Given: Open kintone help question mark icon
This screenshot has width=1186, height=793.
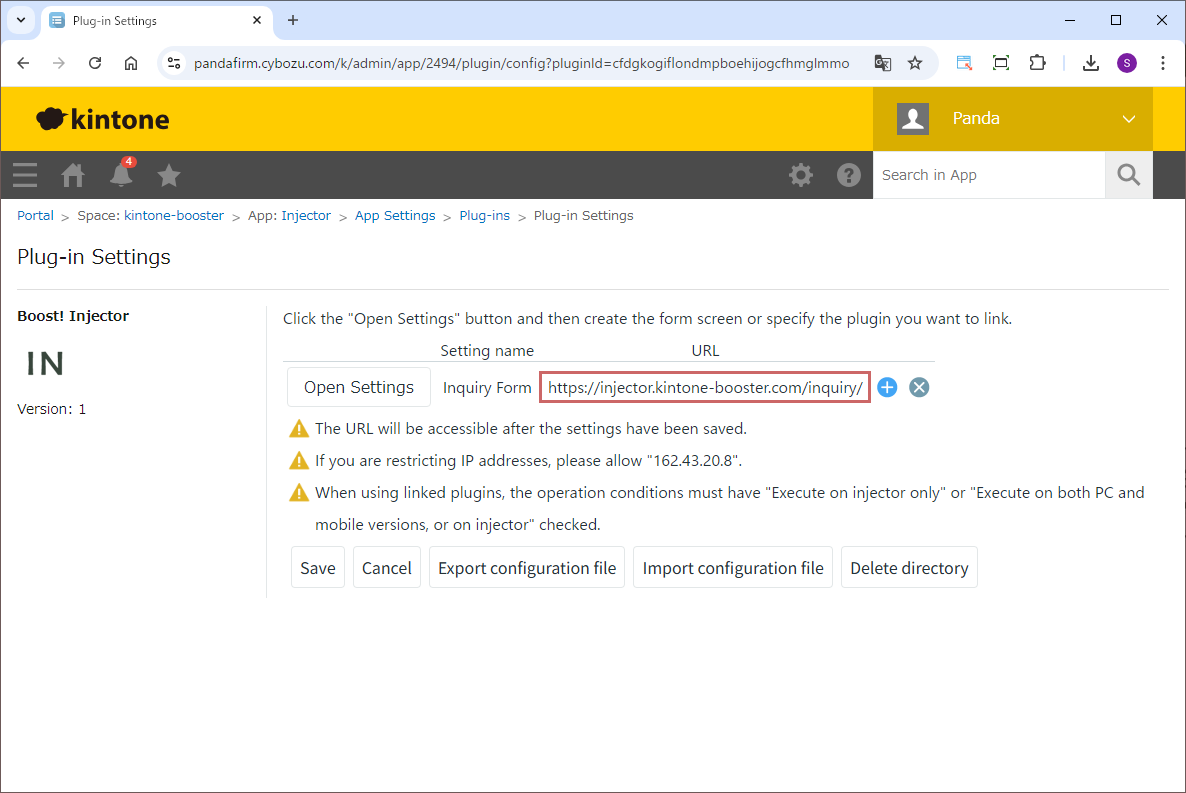Looking at the screenshot, I should (x=848, y=175).
